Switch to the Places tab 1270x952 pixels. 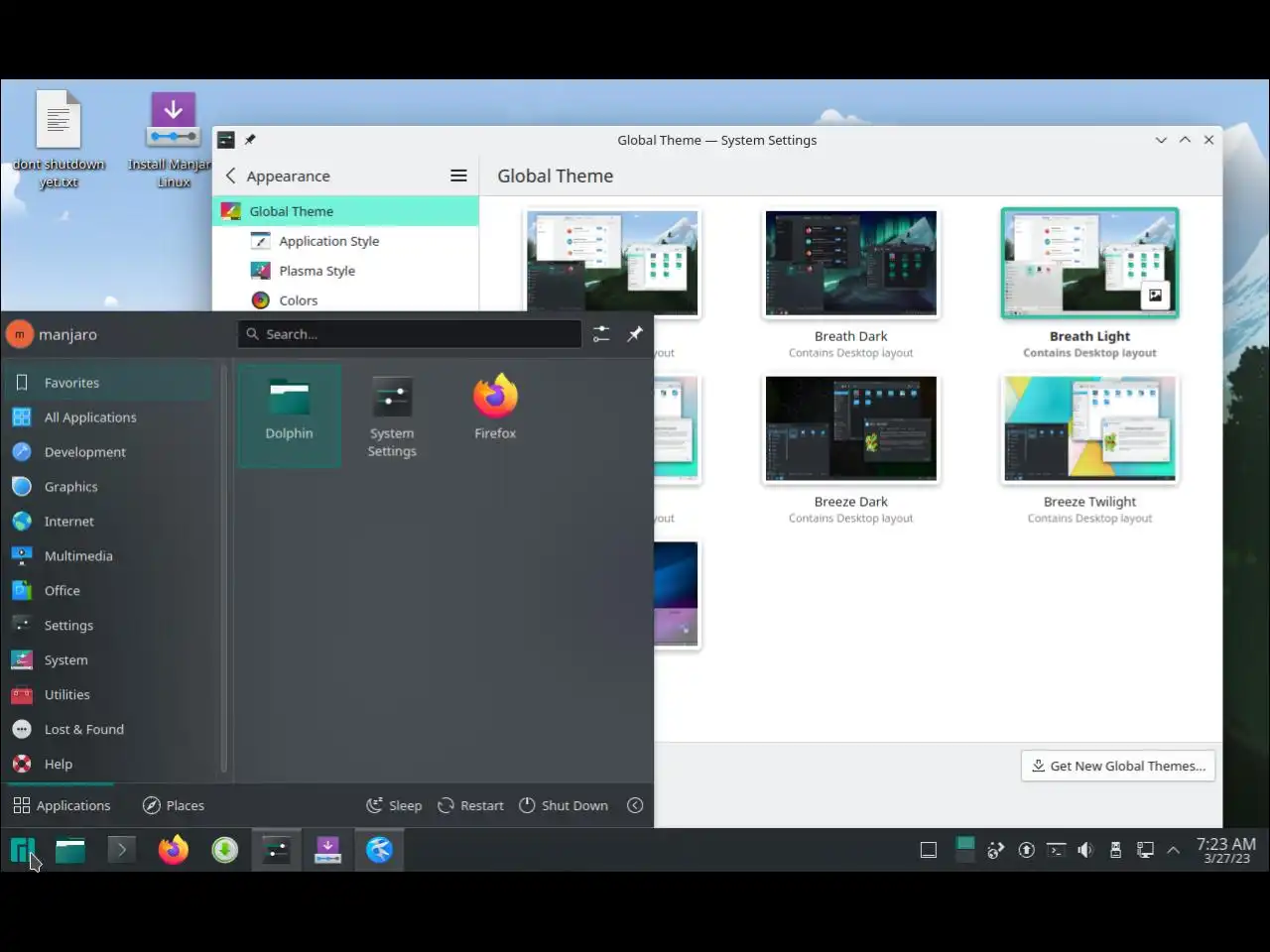click(174, 805)
